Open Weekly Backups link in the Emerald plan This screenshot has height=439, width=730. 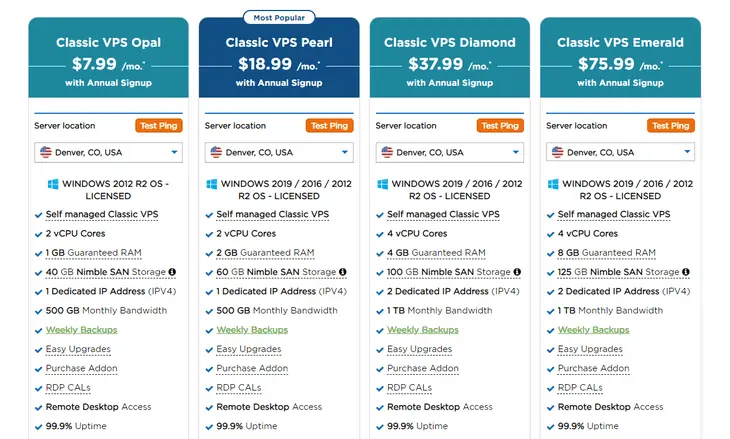pos(593,330)
